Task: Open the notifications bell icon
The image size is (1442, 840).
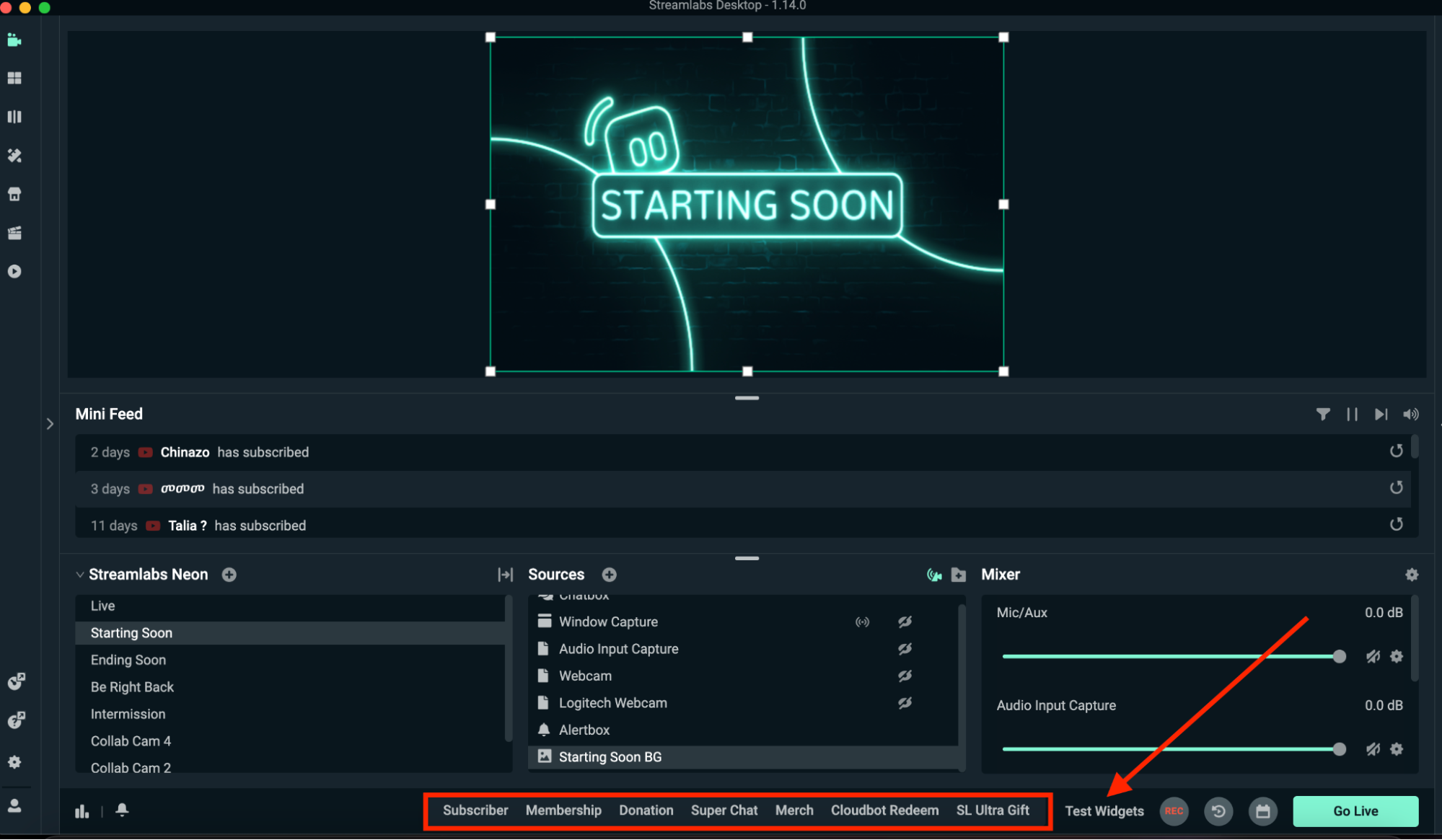Action: 123,810
